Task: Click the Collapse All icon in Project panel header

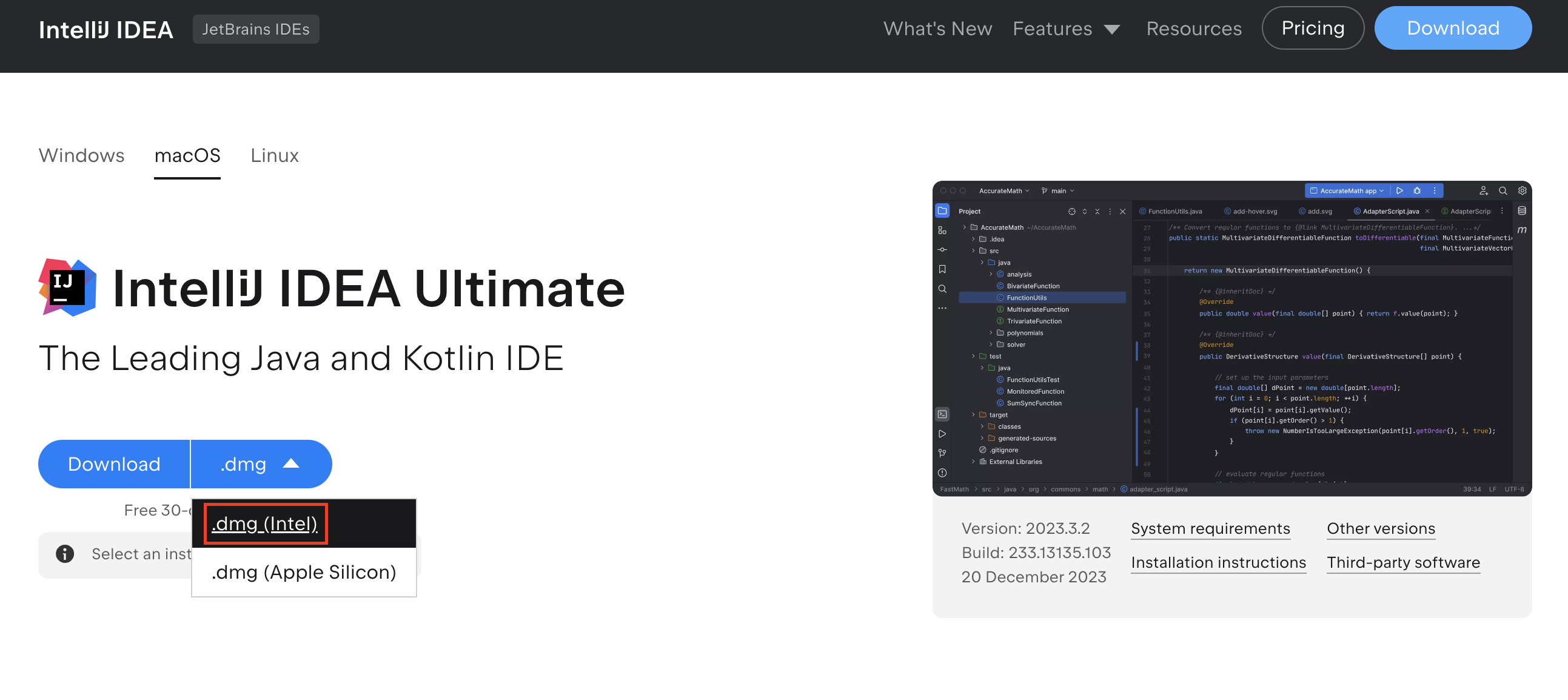Action: pos(1097,211)
